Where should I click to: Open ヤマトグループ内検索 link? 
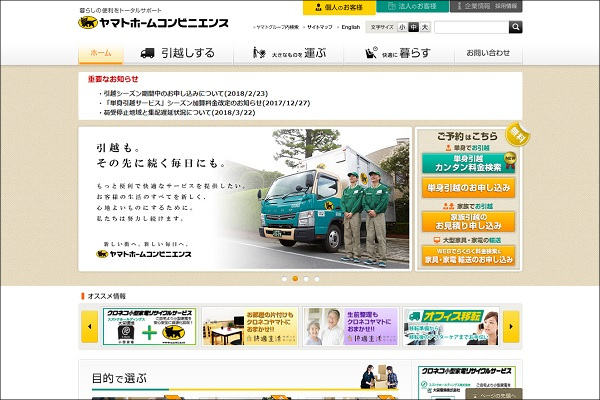click(277, 27)
